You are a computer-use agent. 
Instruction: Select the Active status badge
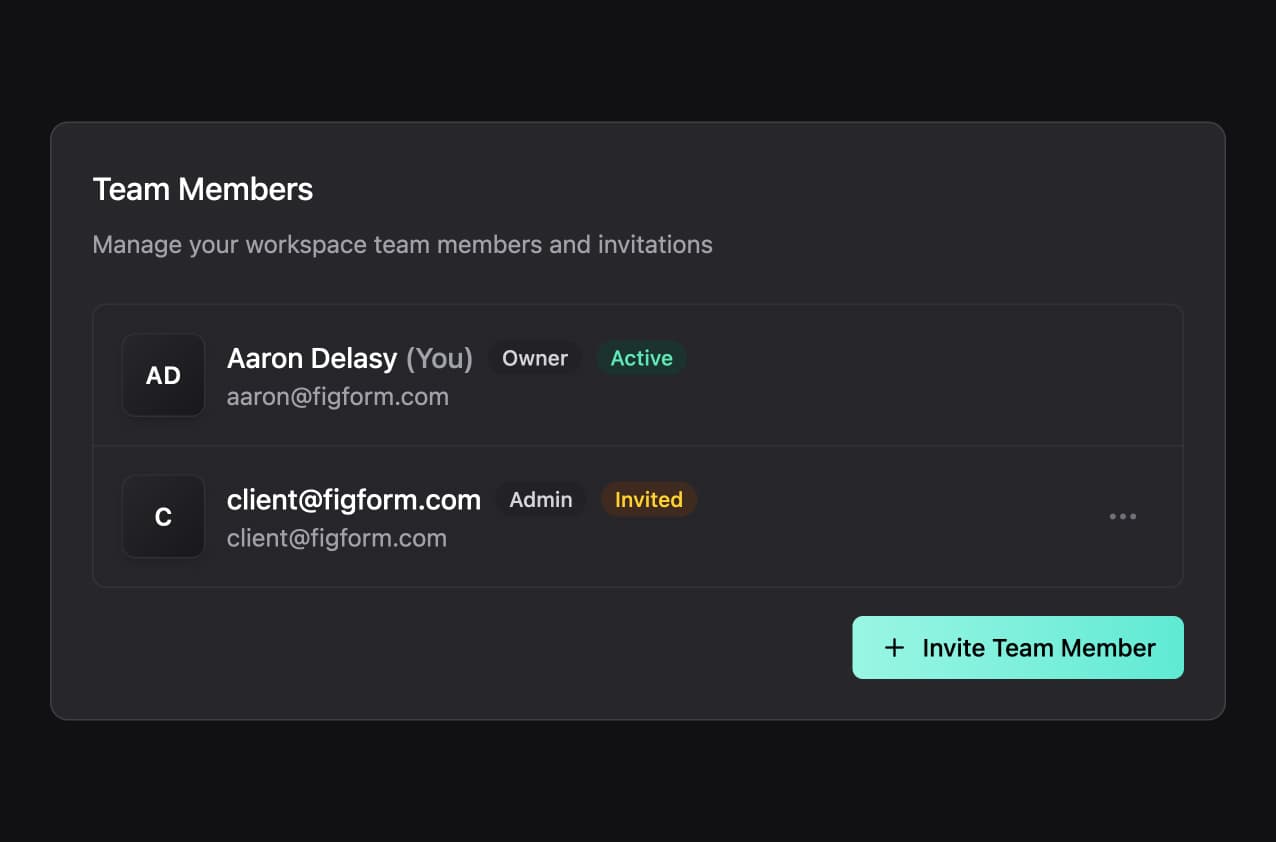pos(641,358)
